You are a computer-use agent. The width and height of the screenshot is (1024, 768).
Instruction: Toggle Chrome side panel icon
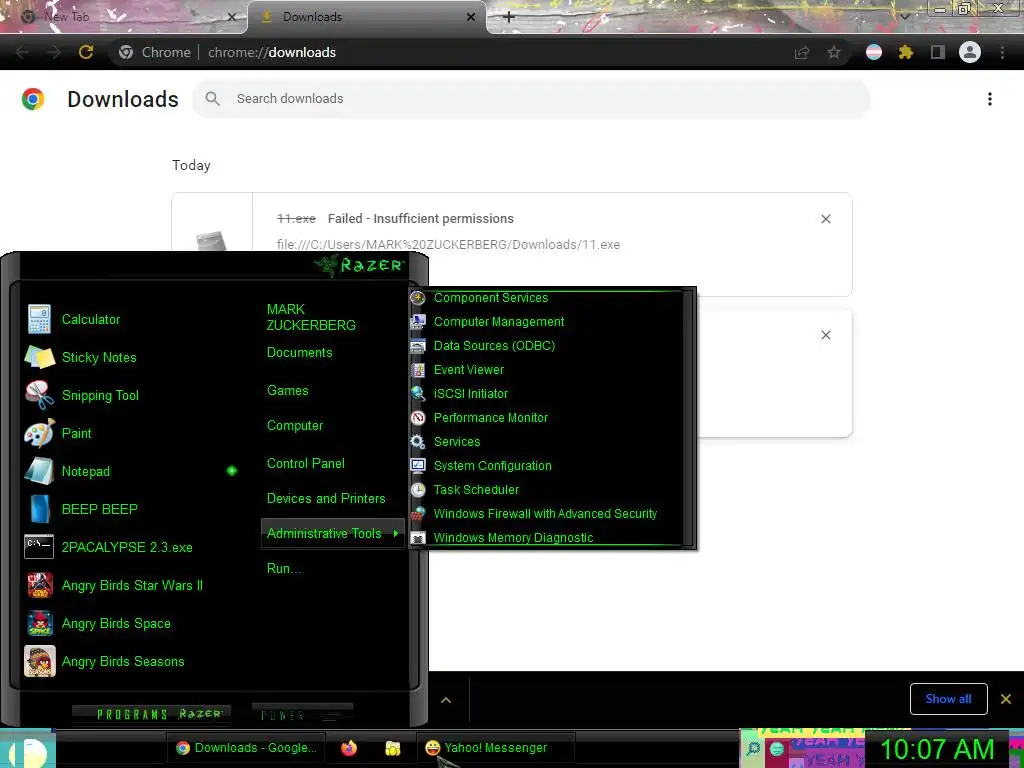click(x=938, y=52)
